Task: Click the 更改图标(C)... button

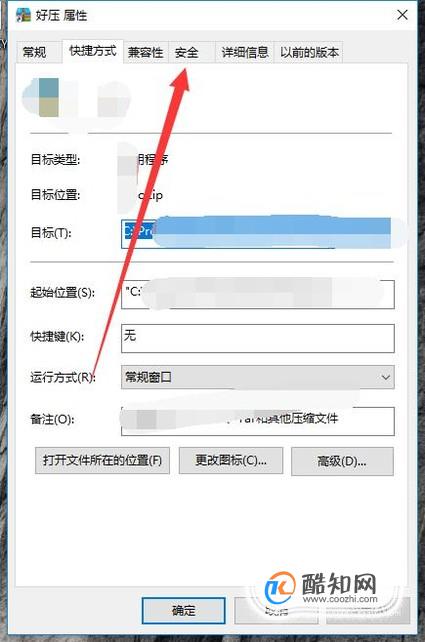Action: pos(231,461)
